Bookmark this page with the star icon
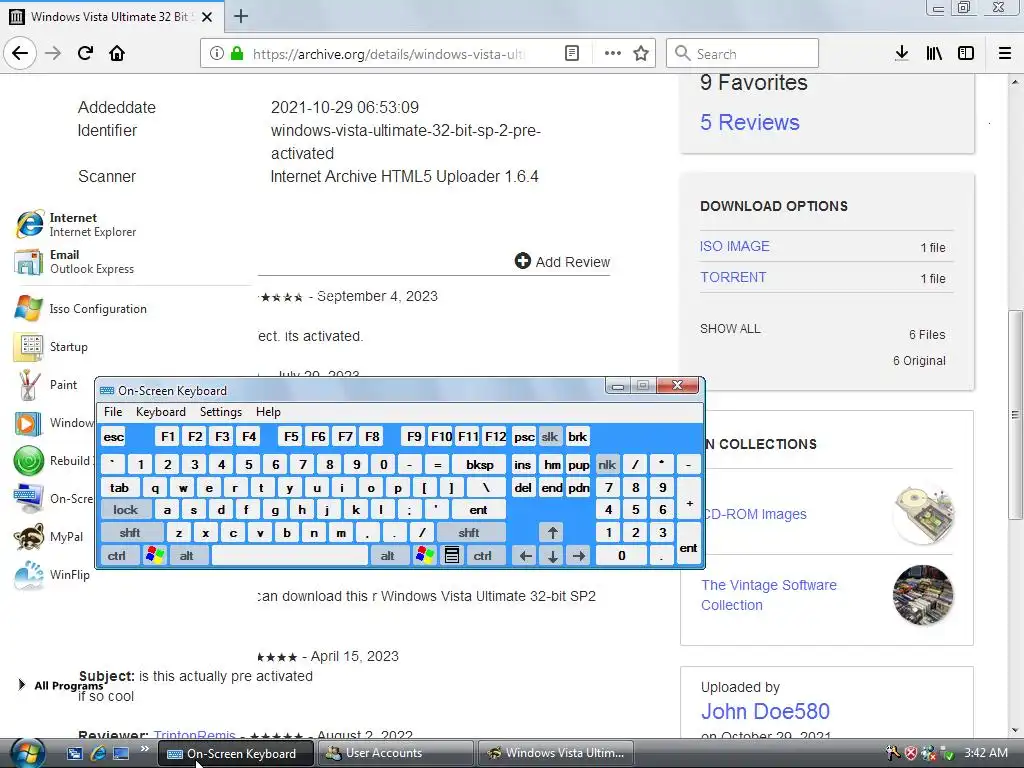This screenshot has width=1024, height=768. click(641, 54)
